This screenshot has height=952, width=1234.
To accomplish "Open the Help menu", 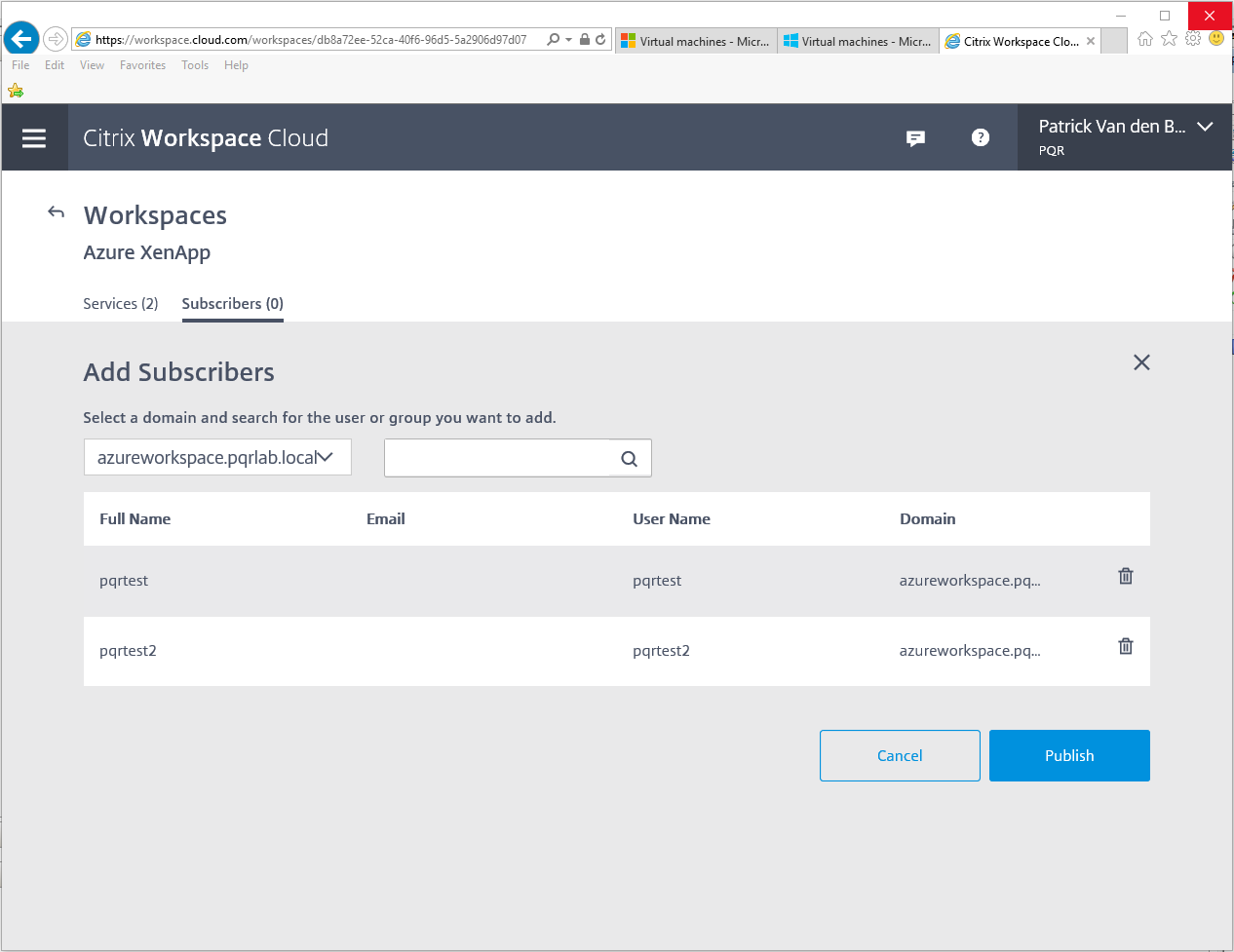I will point(236,65).
